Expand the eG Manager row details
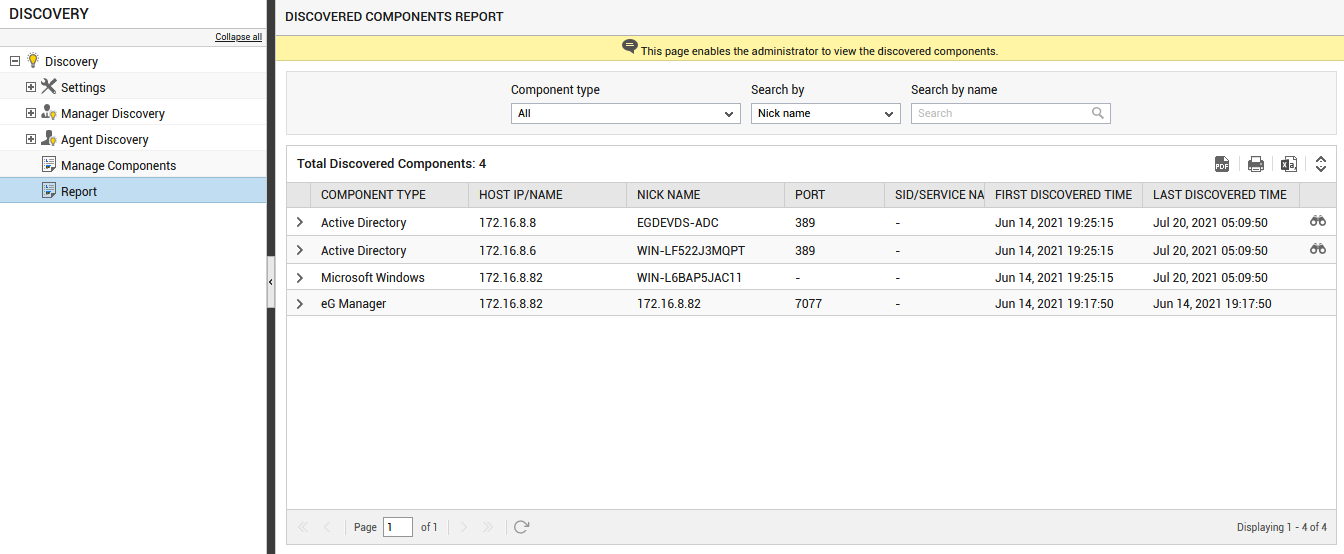 tap(299, 303)
